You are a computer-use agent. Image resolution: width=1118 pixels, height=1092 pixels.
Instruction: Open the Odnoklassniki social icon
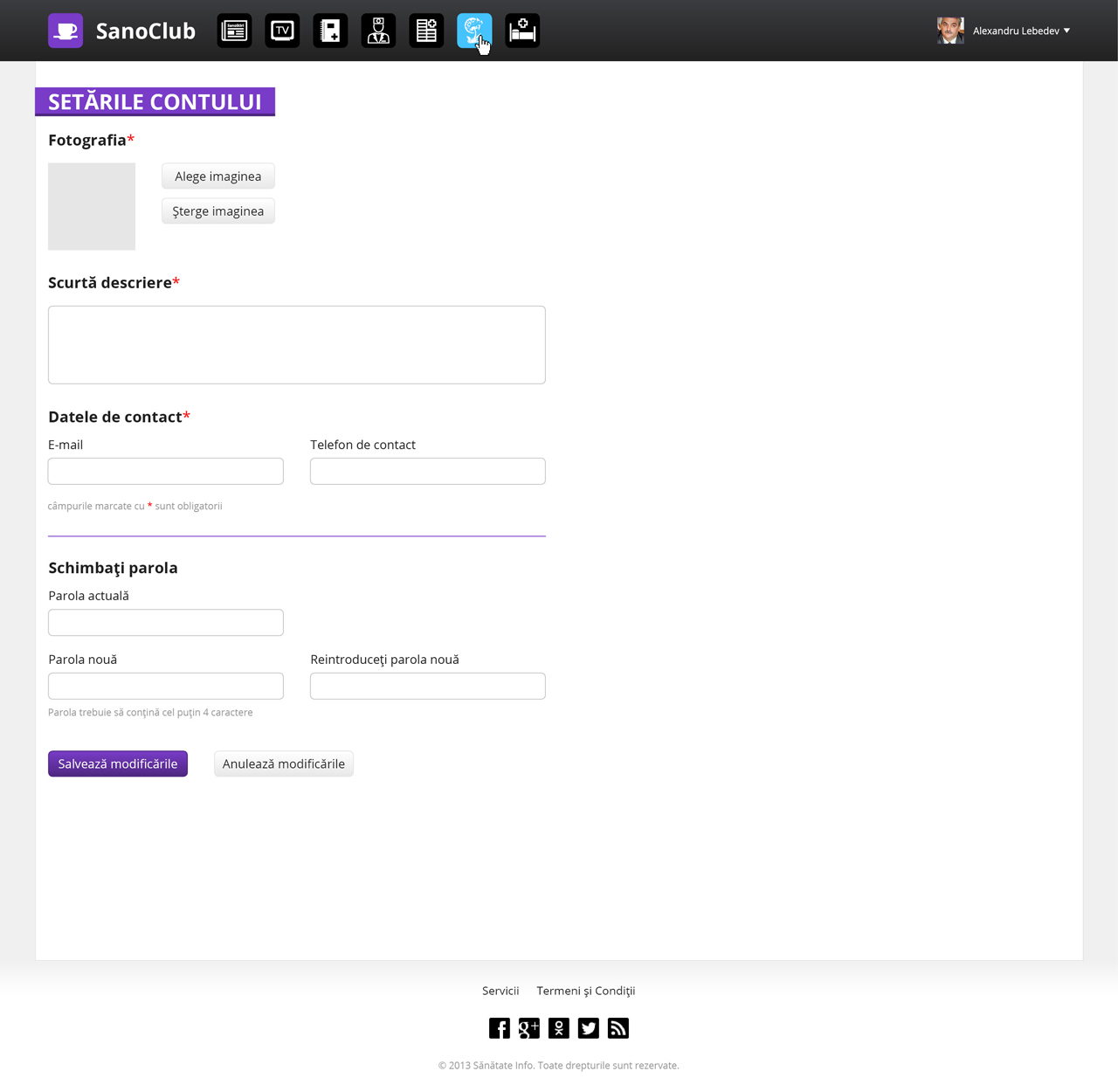point(559,1028)
